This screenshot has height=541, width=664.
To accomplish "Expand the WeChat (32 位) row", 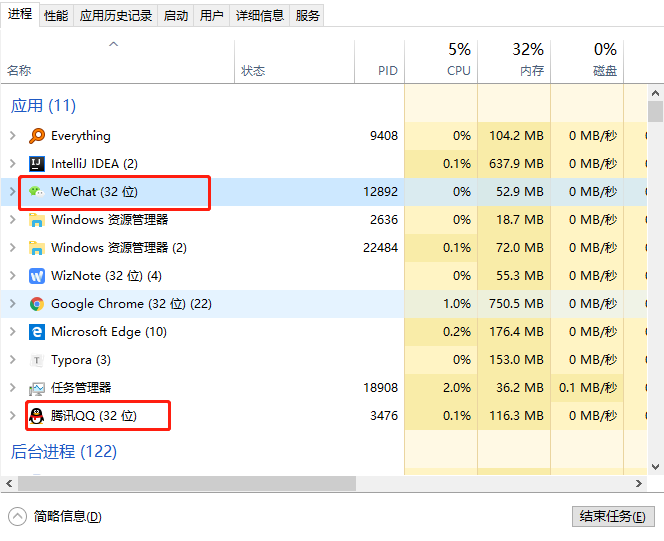I will (x=13, y=191).
